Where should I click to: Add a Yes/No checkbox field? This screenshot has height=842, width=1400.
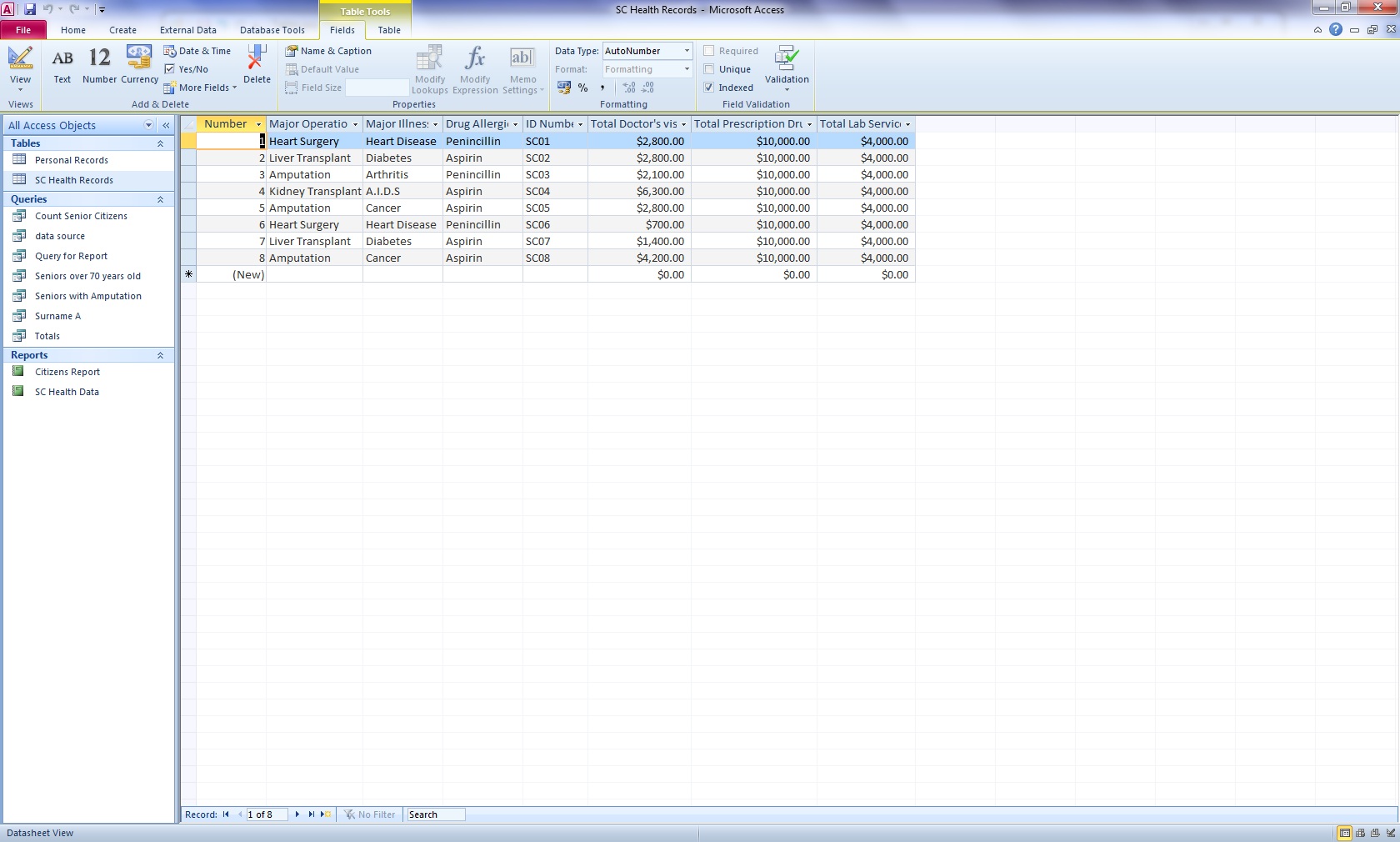(x=187, y=69)
